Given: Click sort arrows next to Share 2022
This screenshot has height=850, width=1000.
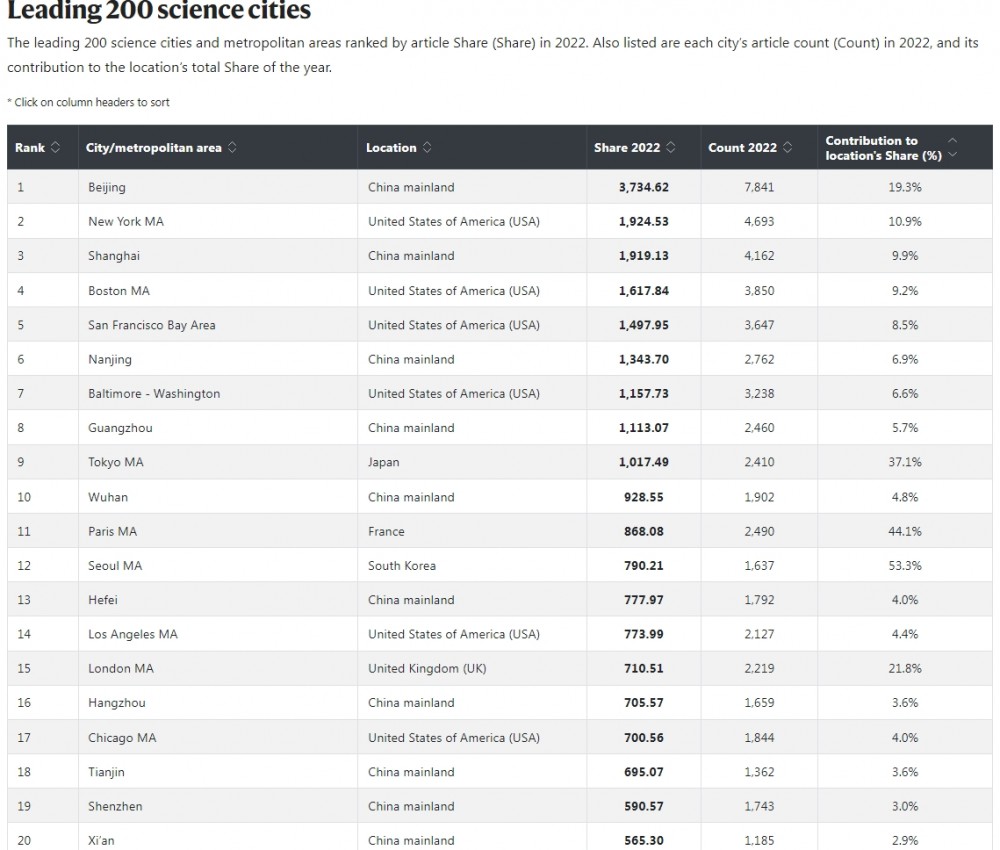Looking at the screenshot, I should coord(671,148).
